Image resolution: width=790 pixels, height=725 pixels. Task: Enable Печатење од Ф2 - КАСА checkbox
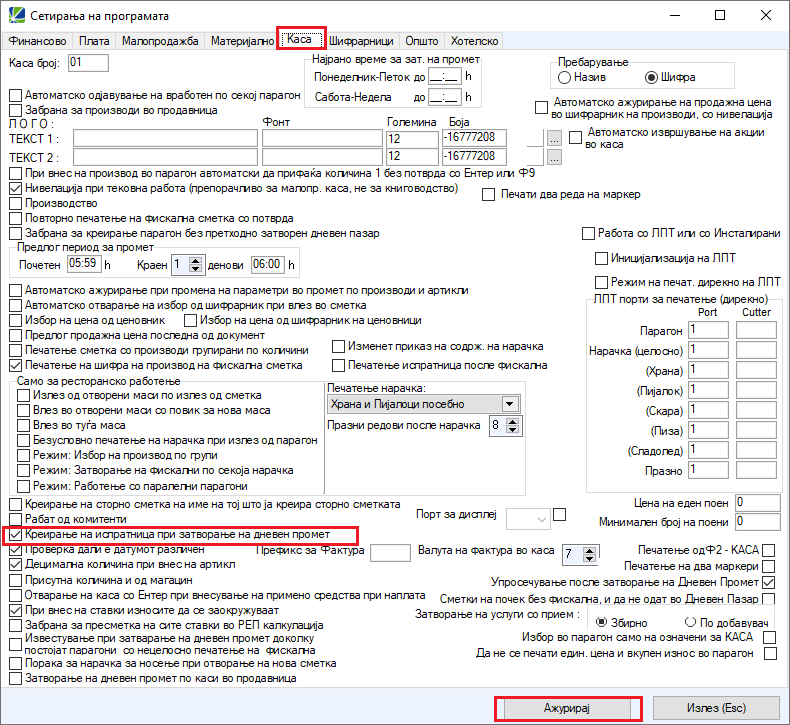point(769,550)
